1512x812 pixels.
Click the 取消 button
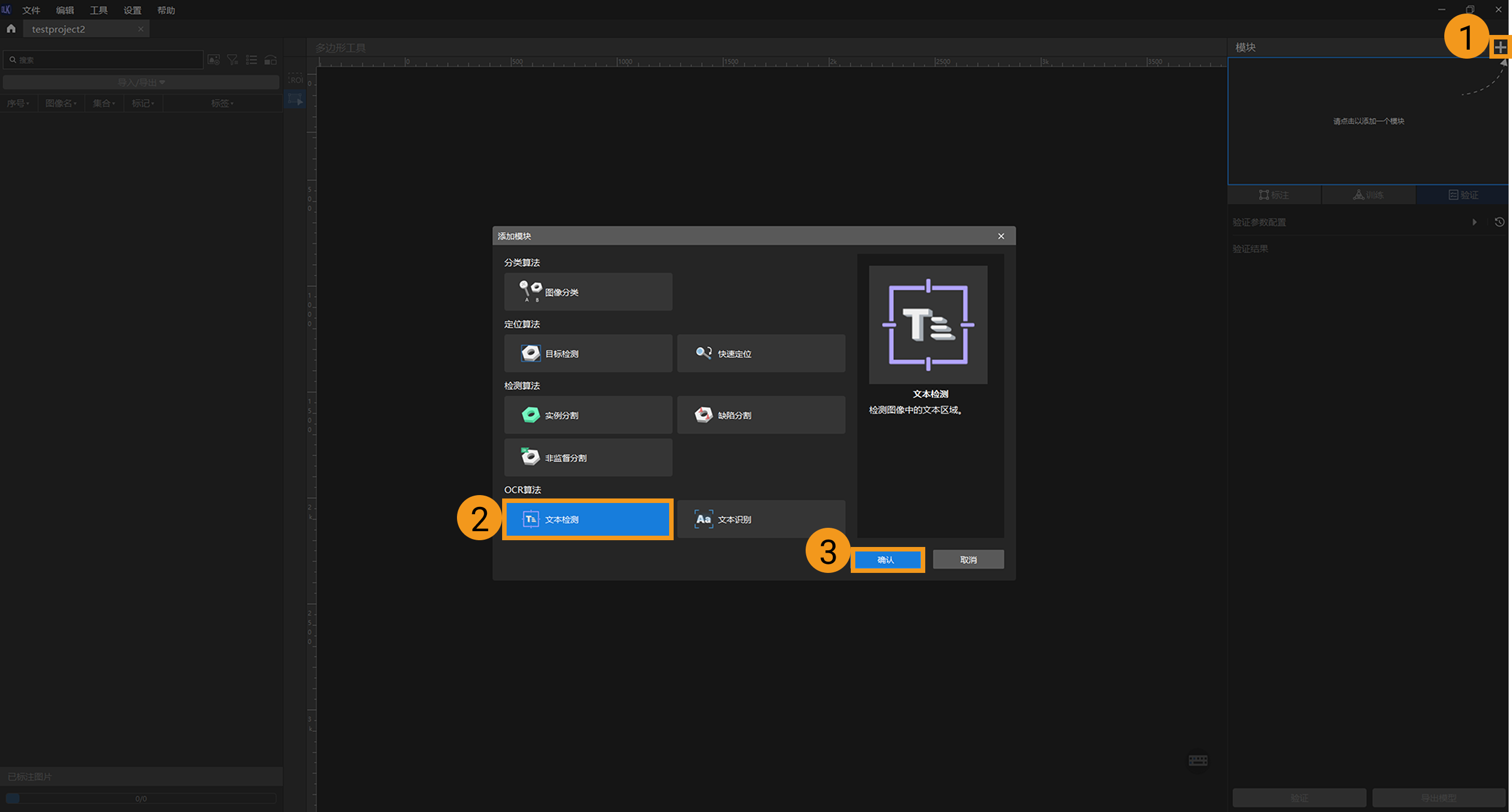[x=968, y=560]
